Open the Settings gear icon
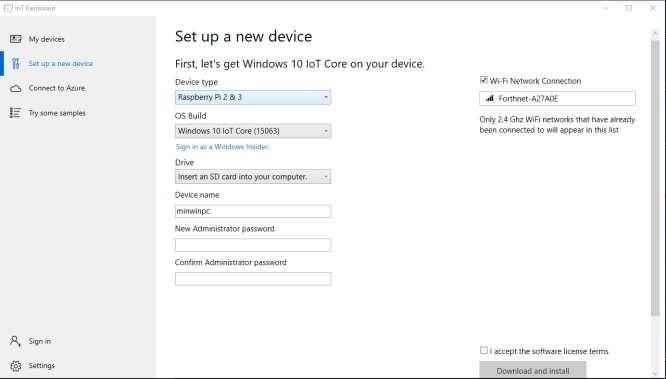The image size is (666, 379). pos(16,366)
